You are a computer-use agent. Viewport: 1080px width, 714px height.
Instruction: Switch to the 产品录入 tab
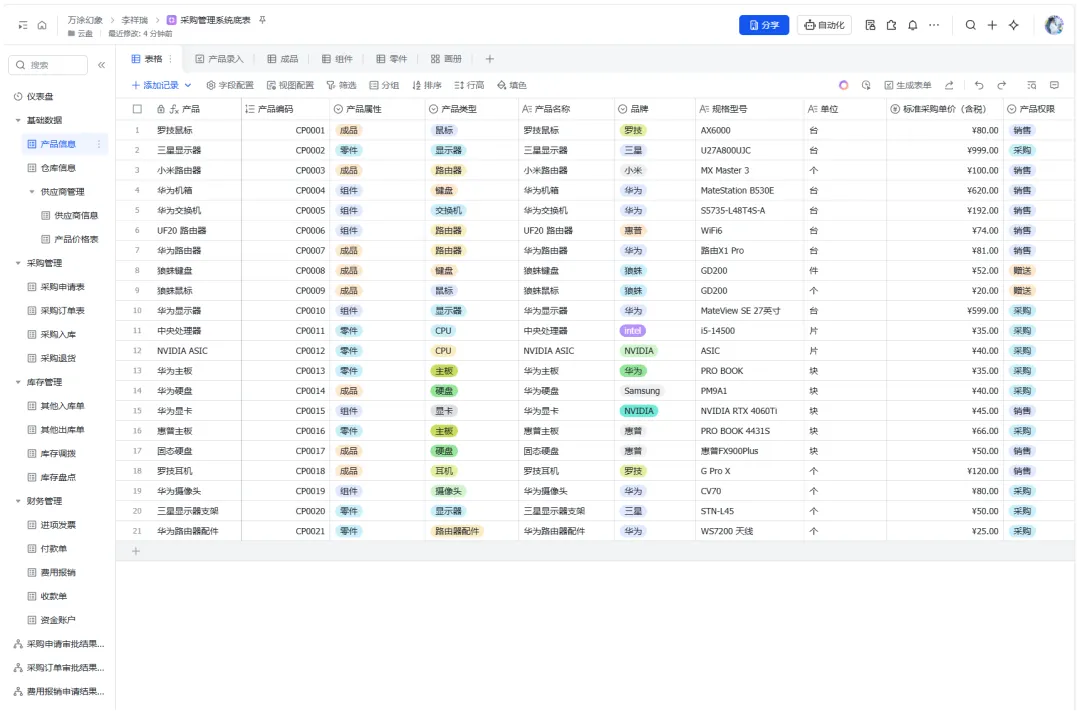coord(219,59)
